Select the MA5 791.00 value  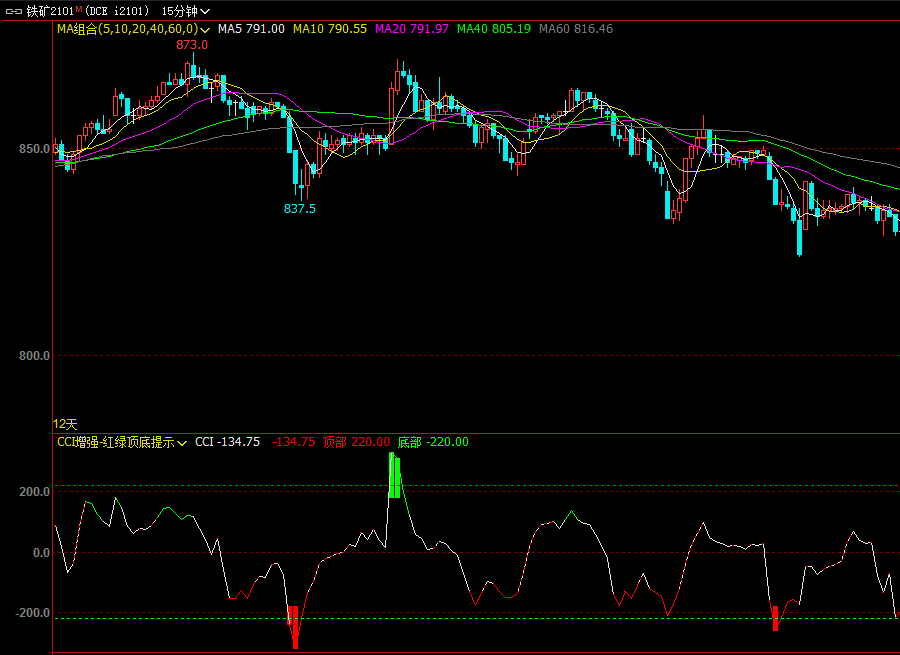(x=251, y=29)
